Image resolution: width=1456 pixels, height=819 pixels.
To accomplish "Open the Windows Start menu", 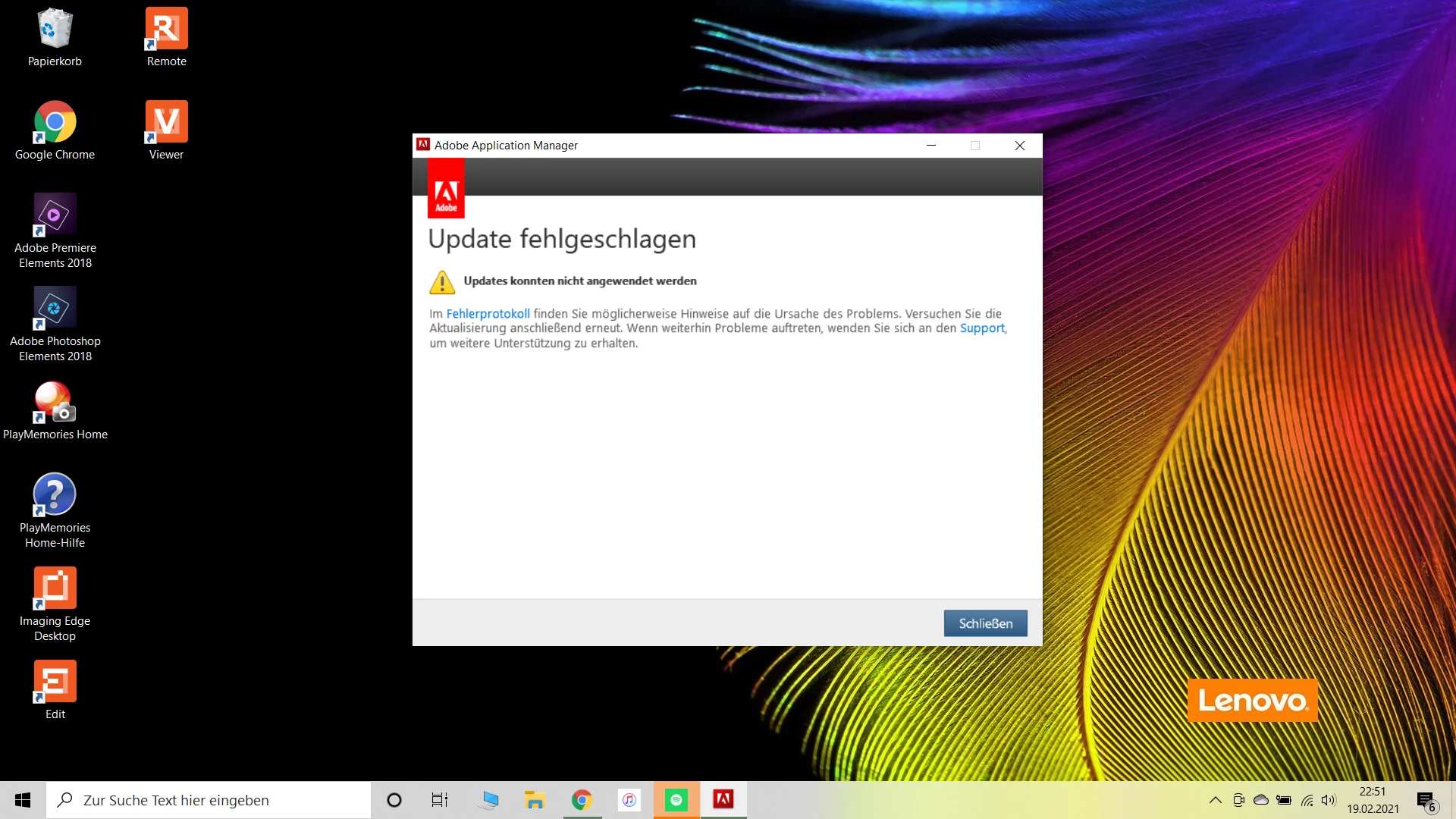I will [x=23, y=800].
